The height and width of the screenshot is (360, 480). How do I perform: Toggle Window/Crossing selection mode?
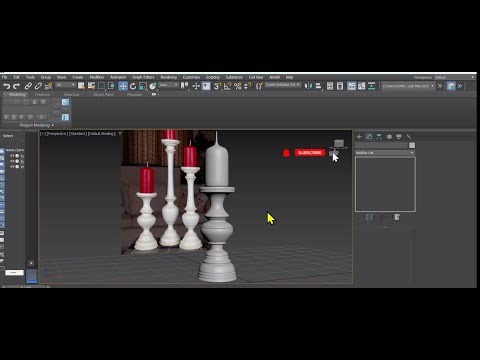[x=111, y=86]
